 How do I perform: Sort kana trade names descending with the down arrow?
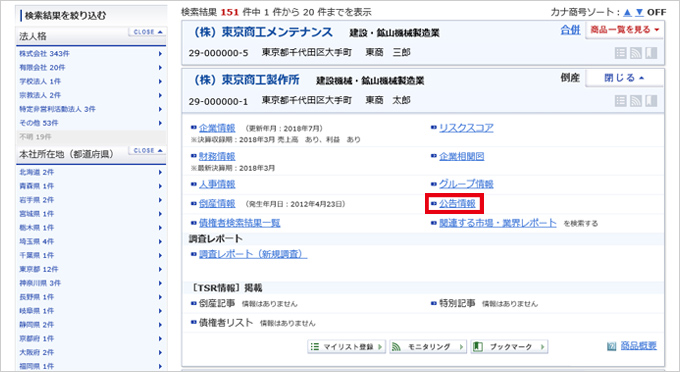tap(639, 13)
